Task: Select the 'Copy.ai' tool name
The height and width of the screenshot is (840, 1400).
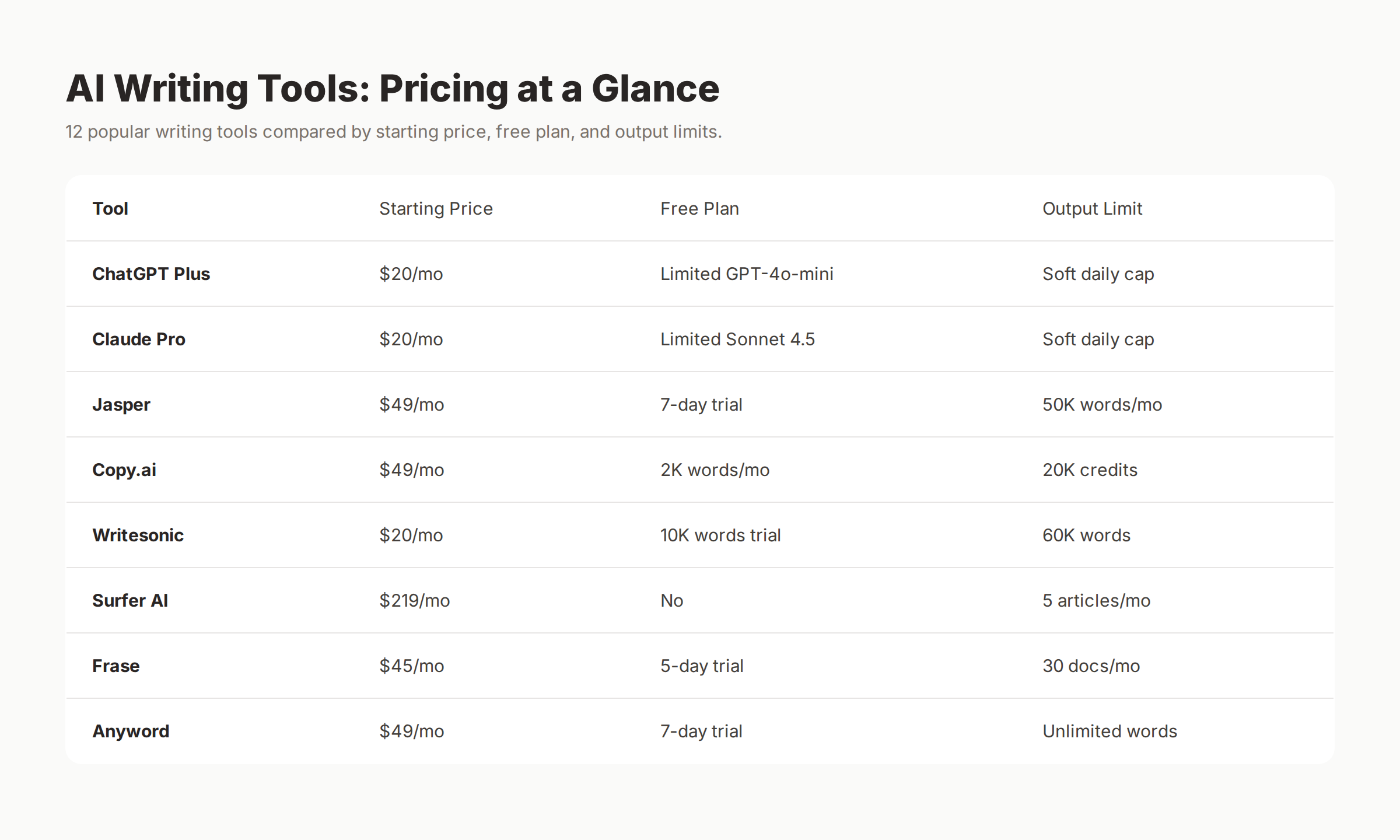Action: [x=124, y=470]
